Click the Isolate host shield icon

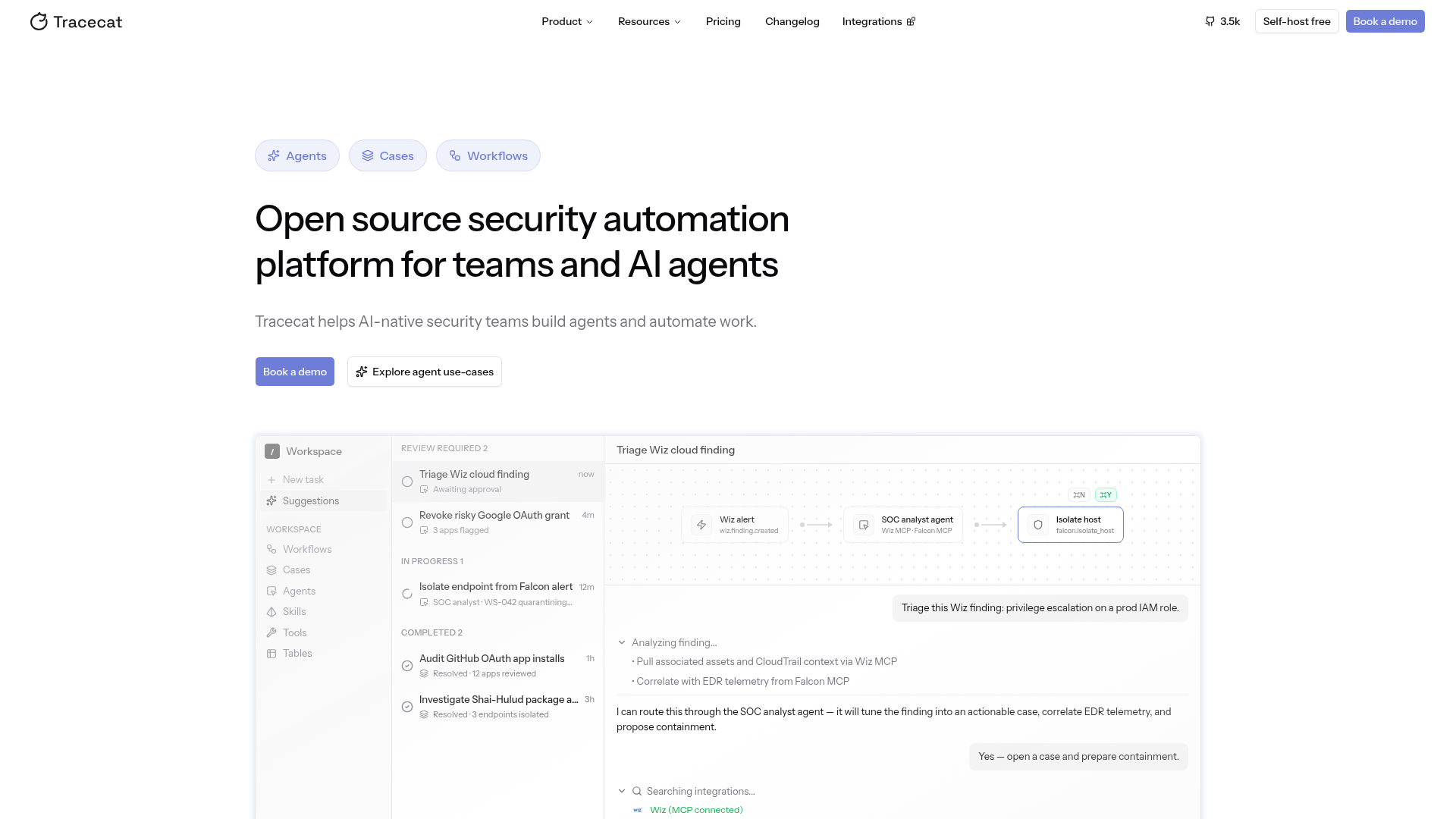(1038, 525)
